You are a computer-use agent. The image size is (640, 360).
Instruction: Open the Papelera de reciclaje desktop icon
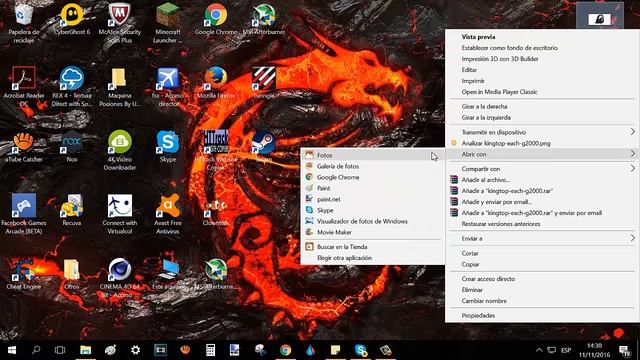[24, 23]
